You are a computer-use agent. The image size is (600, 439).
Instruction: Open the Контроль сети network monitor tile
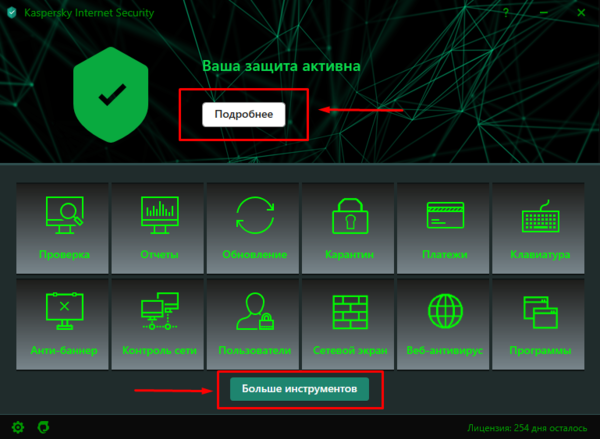[x=158, y=324]
